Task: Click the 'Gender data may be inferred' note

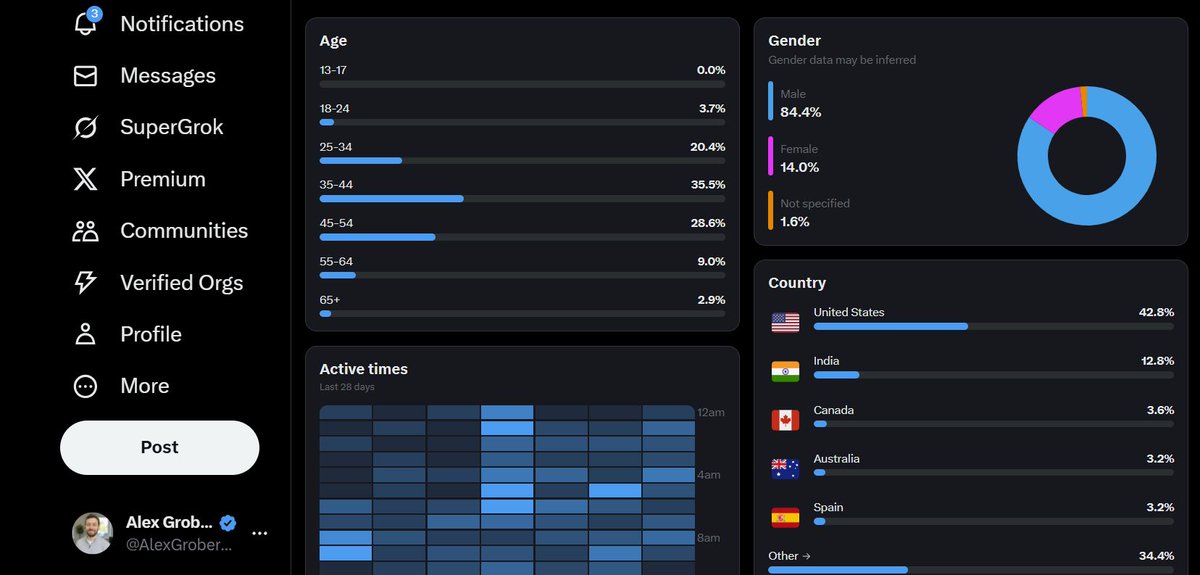Action: 842,60
